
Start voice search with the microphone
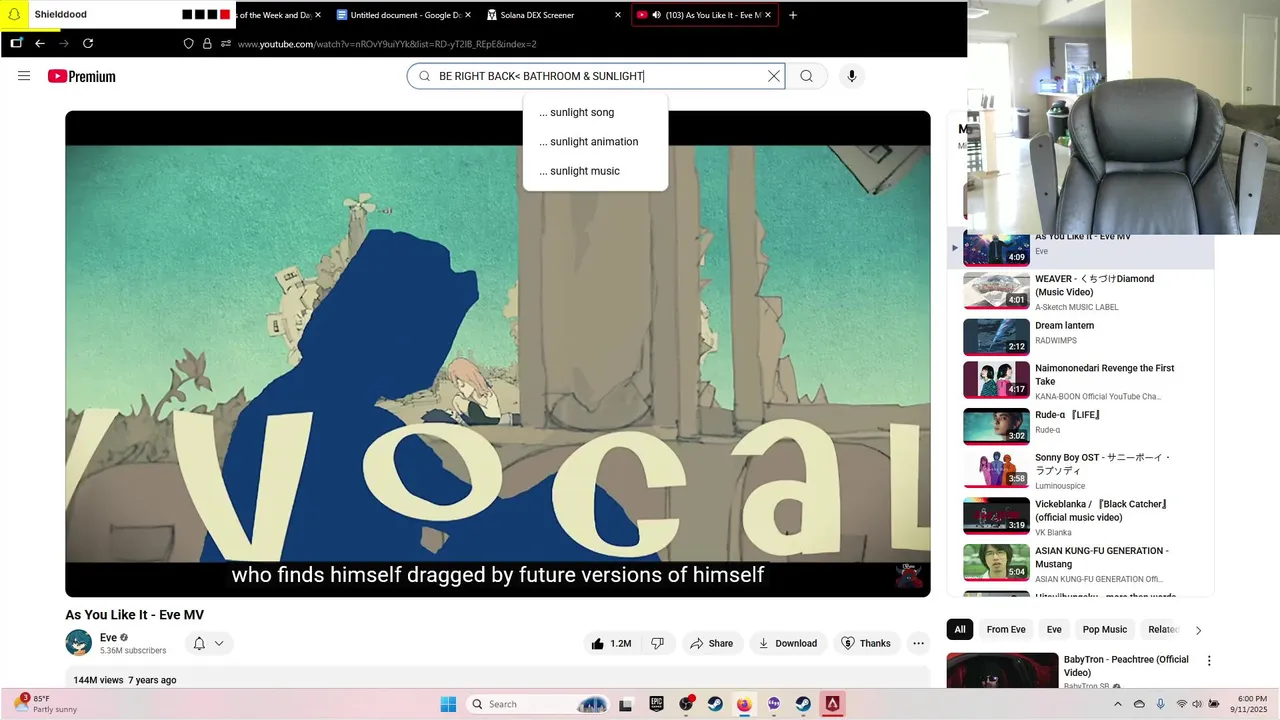[851, 76]
